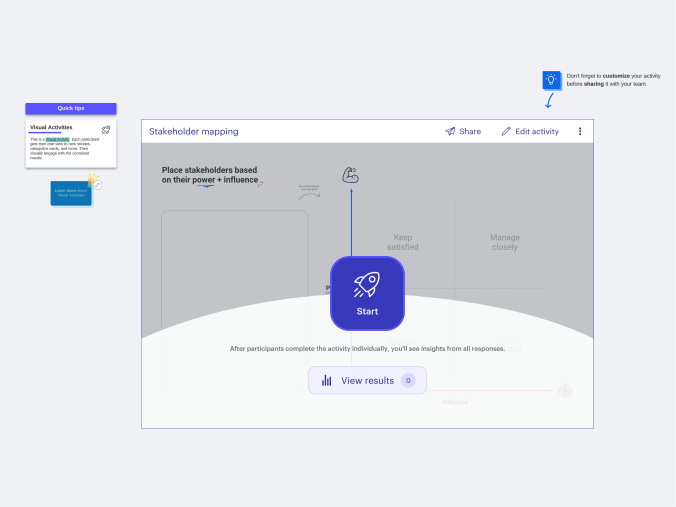Click the rocket Start button
The height and width of the screenshot is (507, 676).
pyautogui.click(x=367, y=293)
